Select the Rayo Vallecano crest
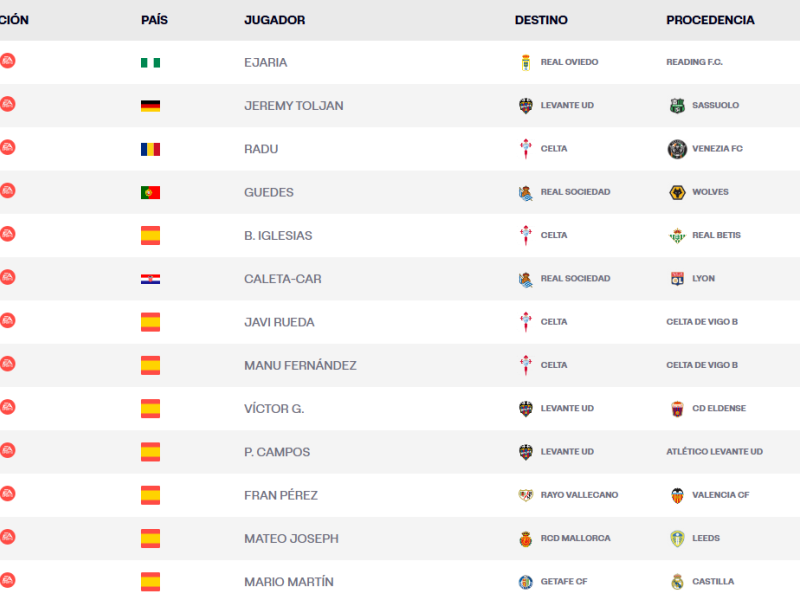The height and width of the screenshot is (600, 800). coord(526,495)
